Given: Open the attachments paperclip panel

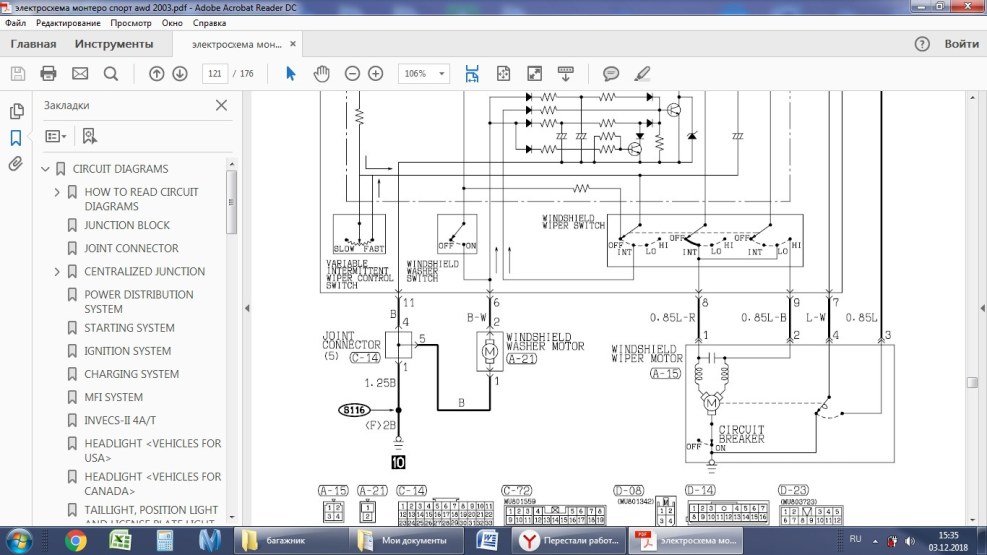Looking at the screenshot, I should (x=16, y=164).
